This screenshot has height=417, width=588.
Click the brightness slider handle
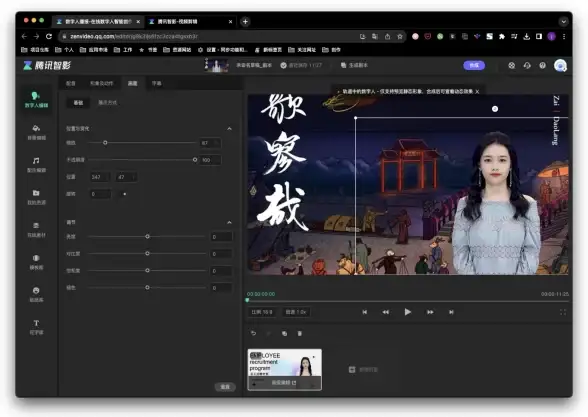pos(147,236)
